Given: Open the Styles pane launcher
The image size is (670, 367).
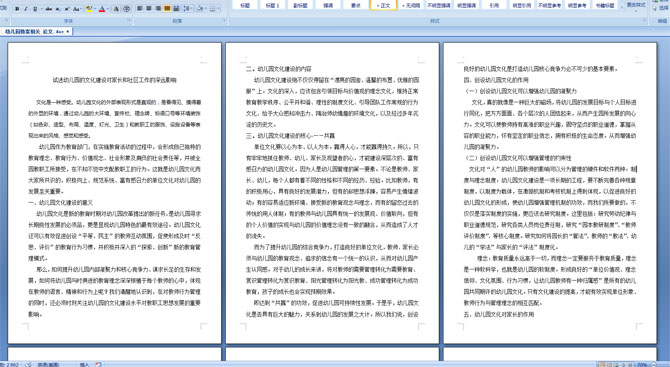Looking at the screenshot, I should [x=644, y=21].
